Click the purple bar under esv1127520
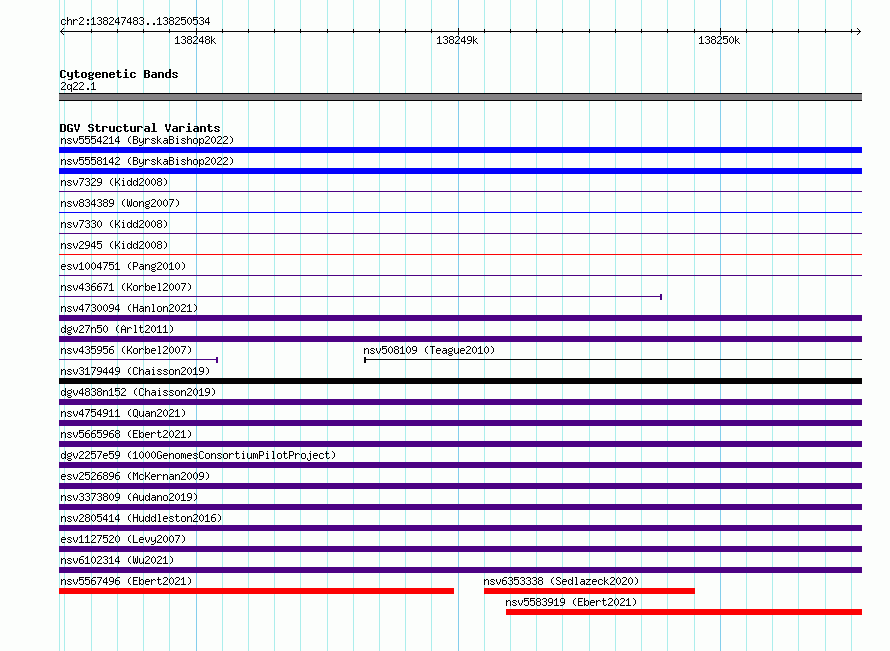The width and height of the screenshot is (890, 651). (x=460, y=549)
